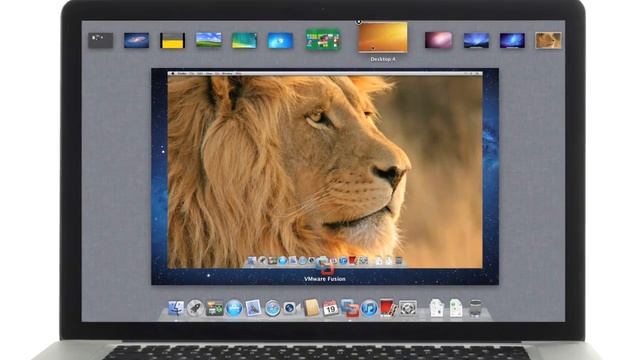The height and width of the screenshot is (360, 640).
Task: Launch iTunes from the Dock
Action: click(369, 308)
